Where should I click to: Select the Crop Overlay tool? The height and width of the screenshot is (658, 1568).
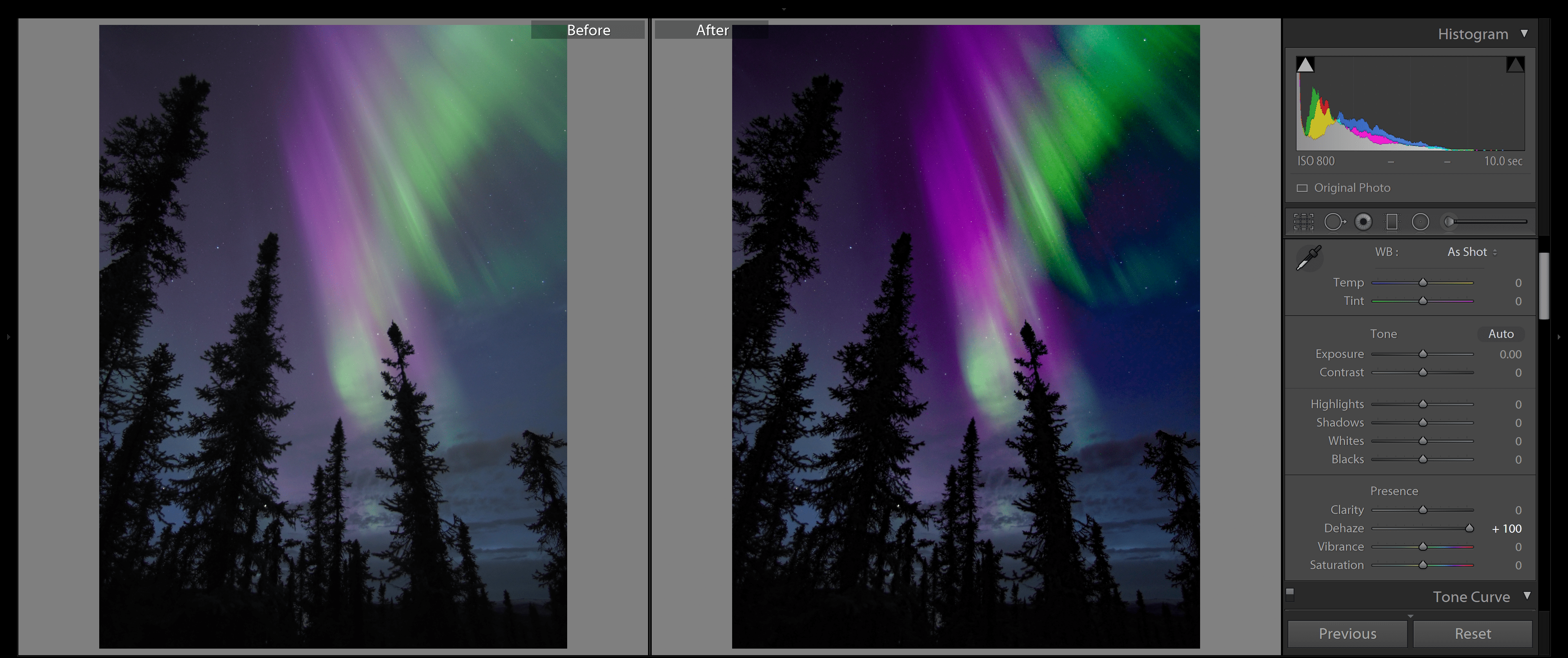click(x=1303, y=221)
